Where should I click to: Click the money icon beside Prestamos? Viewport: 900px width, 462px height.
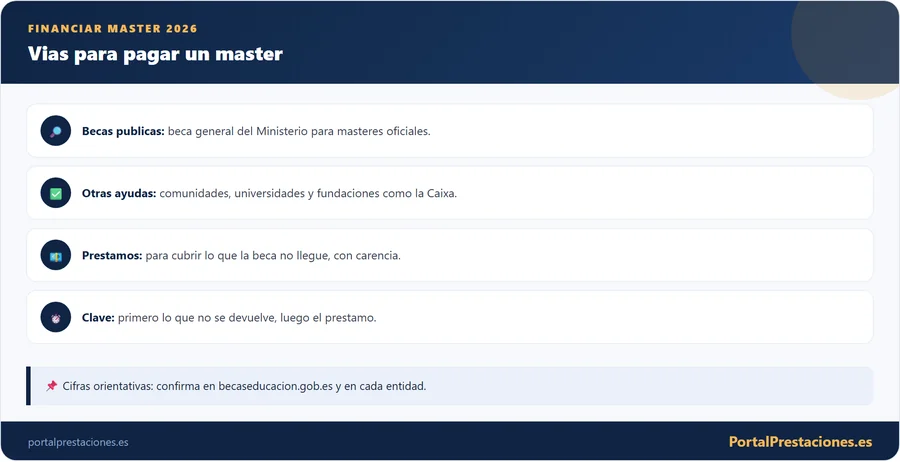click(x=56, y=255)
